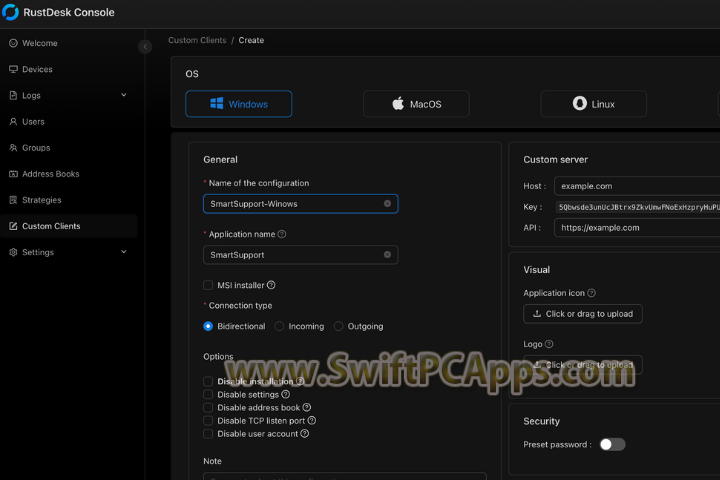Click the Devices monitor icon
The height and width of the screenshot is (480, 720).
tap(13, 69)
